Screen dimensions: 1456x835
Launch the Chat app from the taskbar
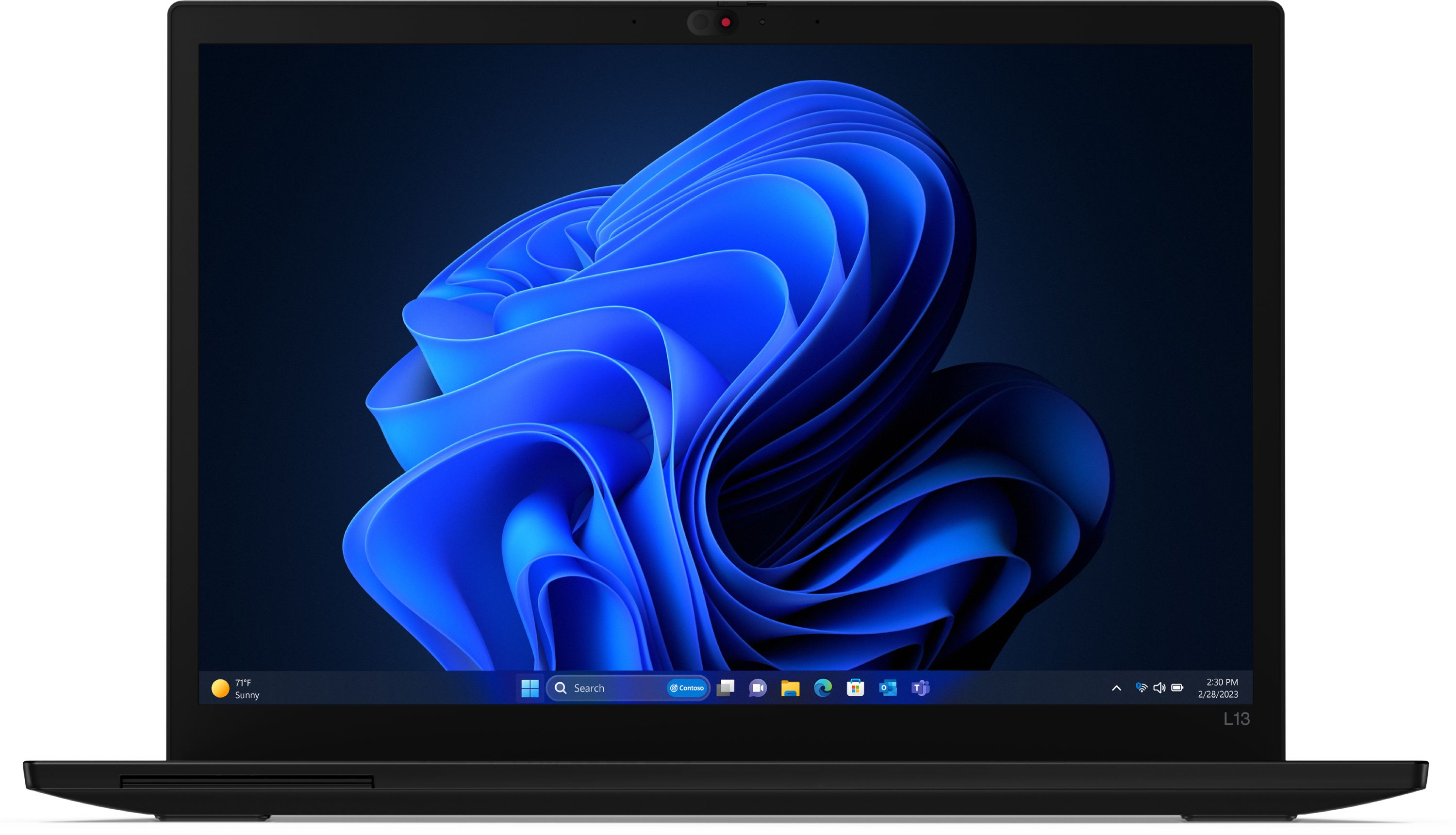[758, 688]
